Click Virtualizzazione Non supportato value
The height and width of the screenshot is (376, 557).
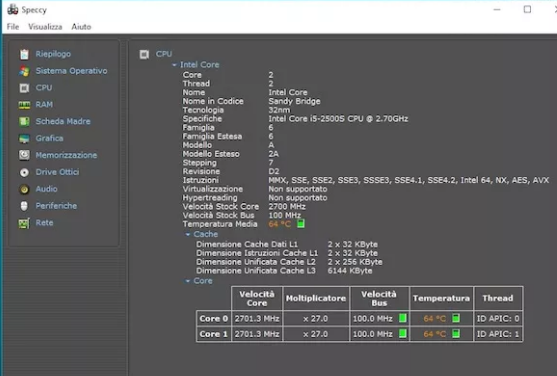(298, 189)
